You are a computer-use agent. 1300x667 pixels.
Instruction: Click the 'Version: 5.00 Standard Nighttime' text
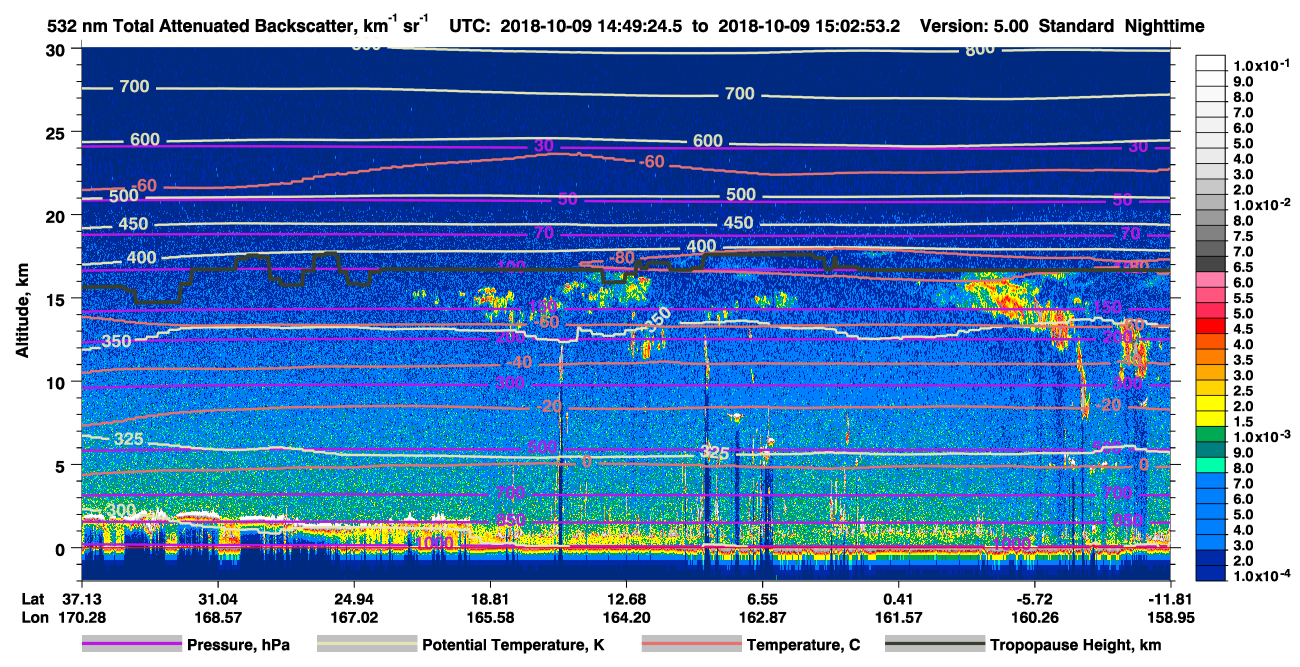click(1061, 27)
